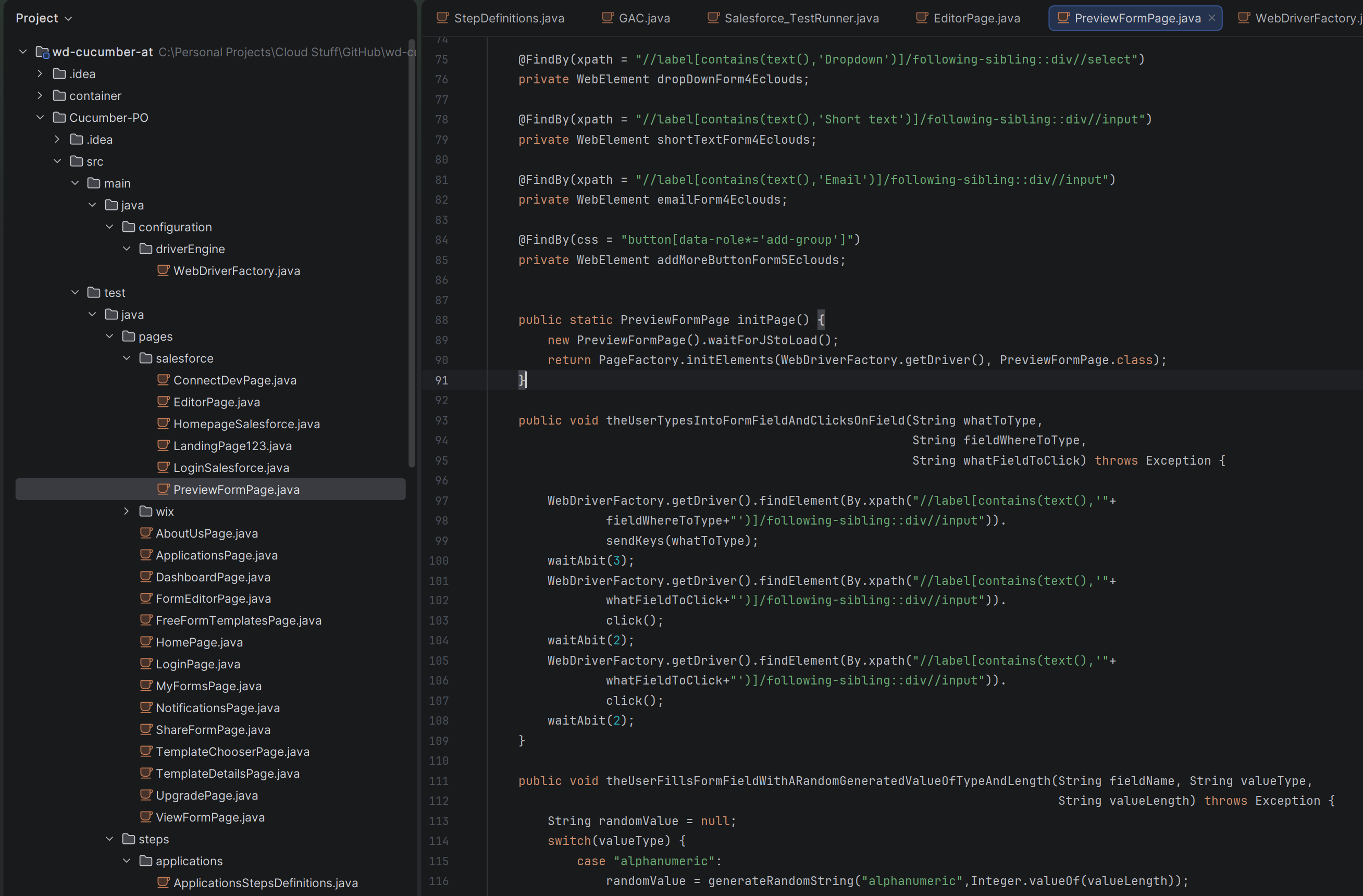
Task: Switch to the WebDriverFactory editor tab
Action: (x=1299, y=18)
